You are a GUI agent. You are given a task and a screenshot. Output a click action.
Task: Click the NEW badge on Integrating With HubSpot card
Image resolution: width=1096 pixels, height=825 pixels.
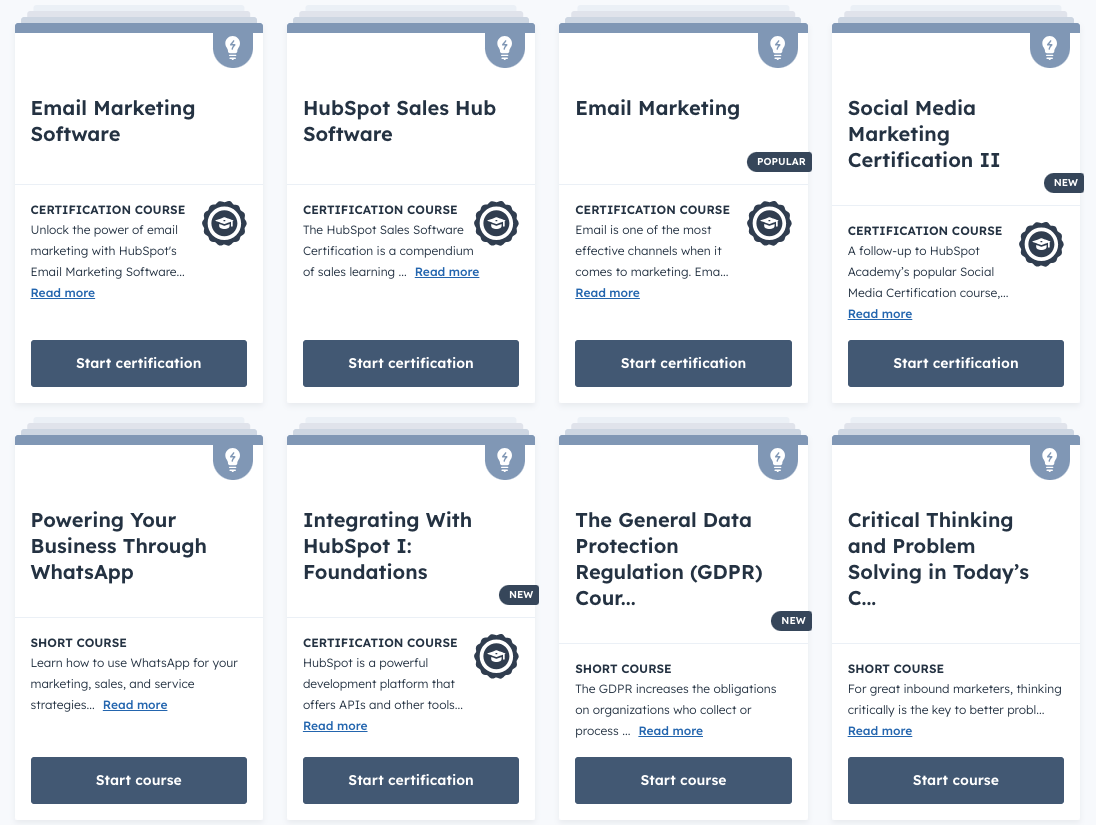(x=519, y=595)
